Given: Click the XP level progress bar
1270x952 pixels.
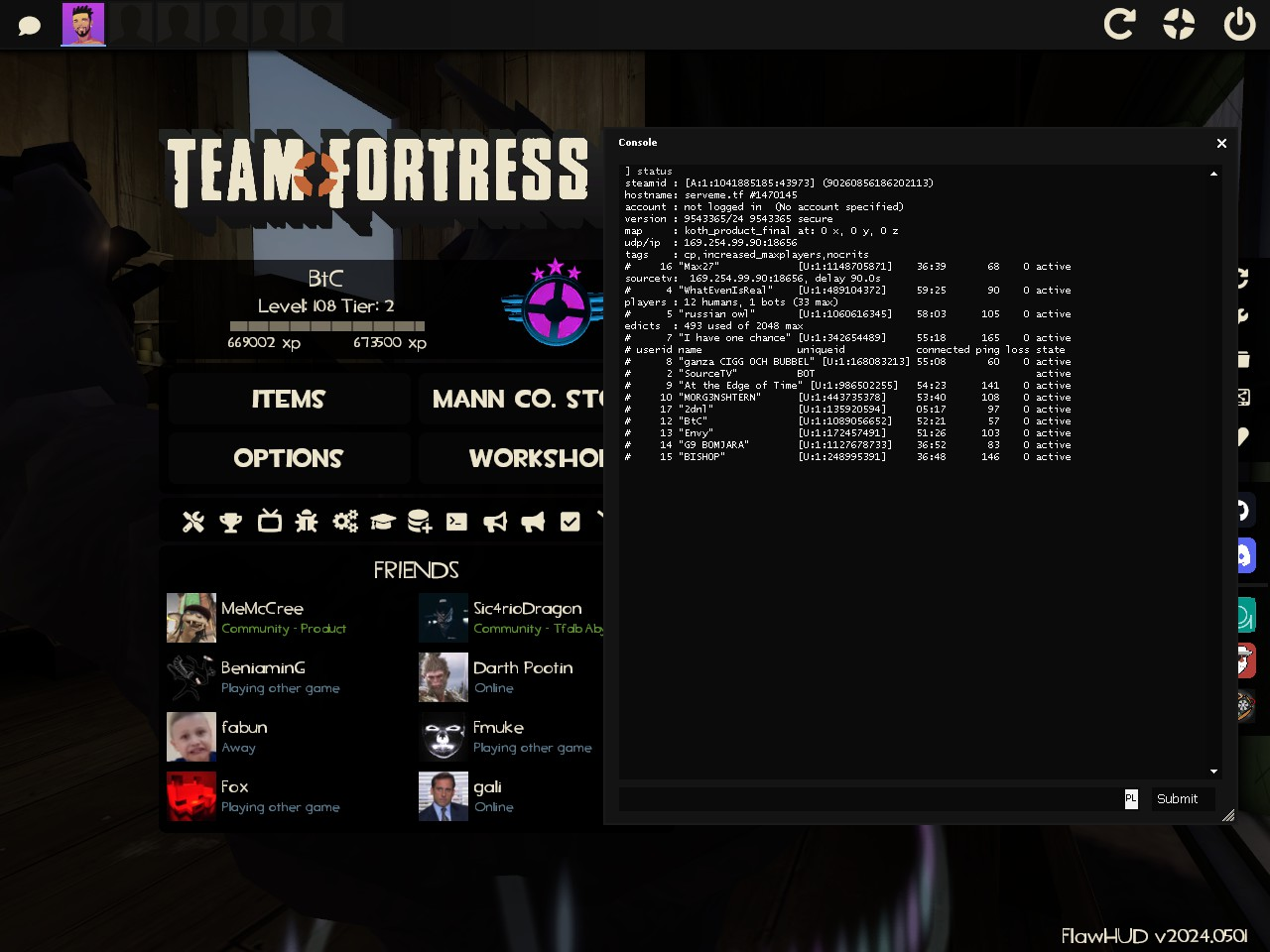Looking at the screenshot, I should [x=326, y=325].
